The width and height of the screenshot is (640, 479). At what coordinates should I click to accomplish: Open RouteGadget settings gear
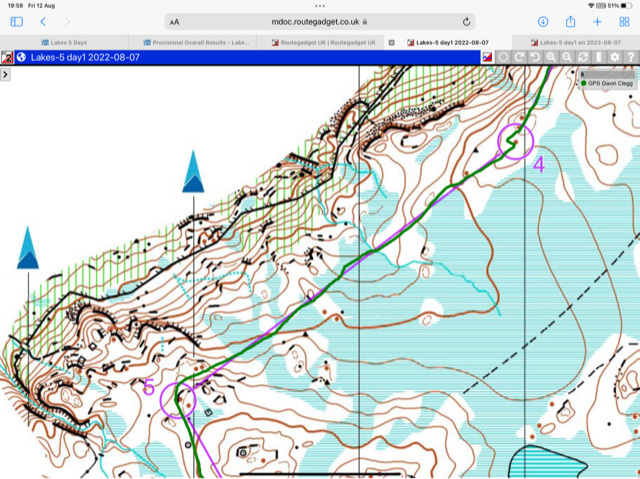(615, 58)
